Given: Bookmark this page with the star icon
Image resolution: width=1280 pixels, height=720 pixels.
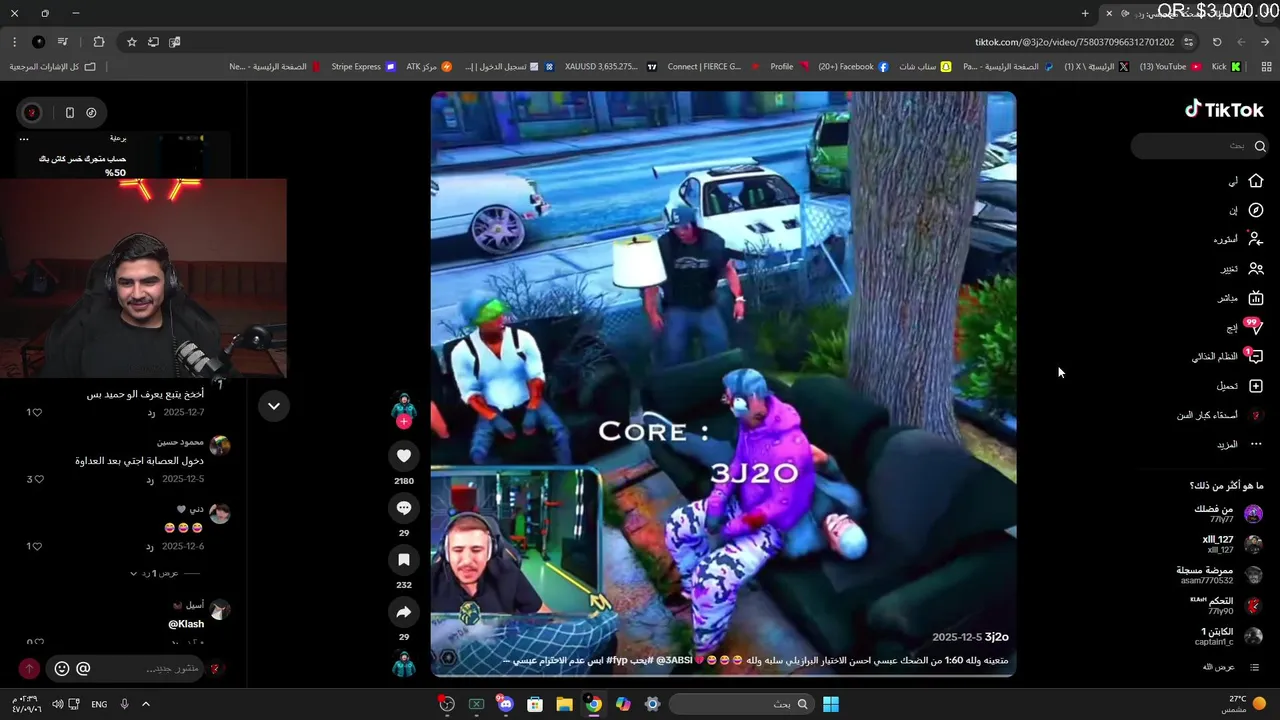Looking at the screenshot, I should (131, 42).
